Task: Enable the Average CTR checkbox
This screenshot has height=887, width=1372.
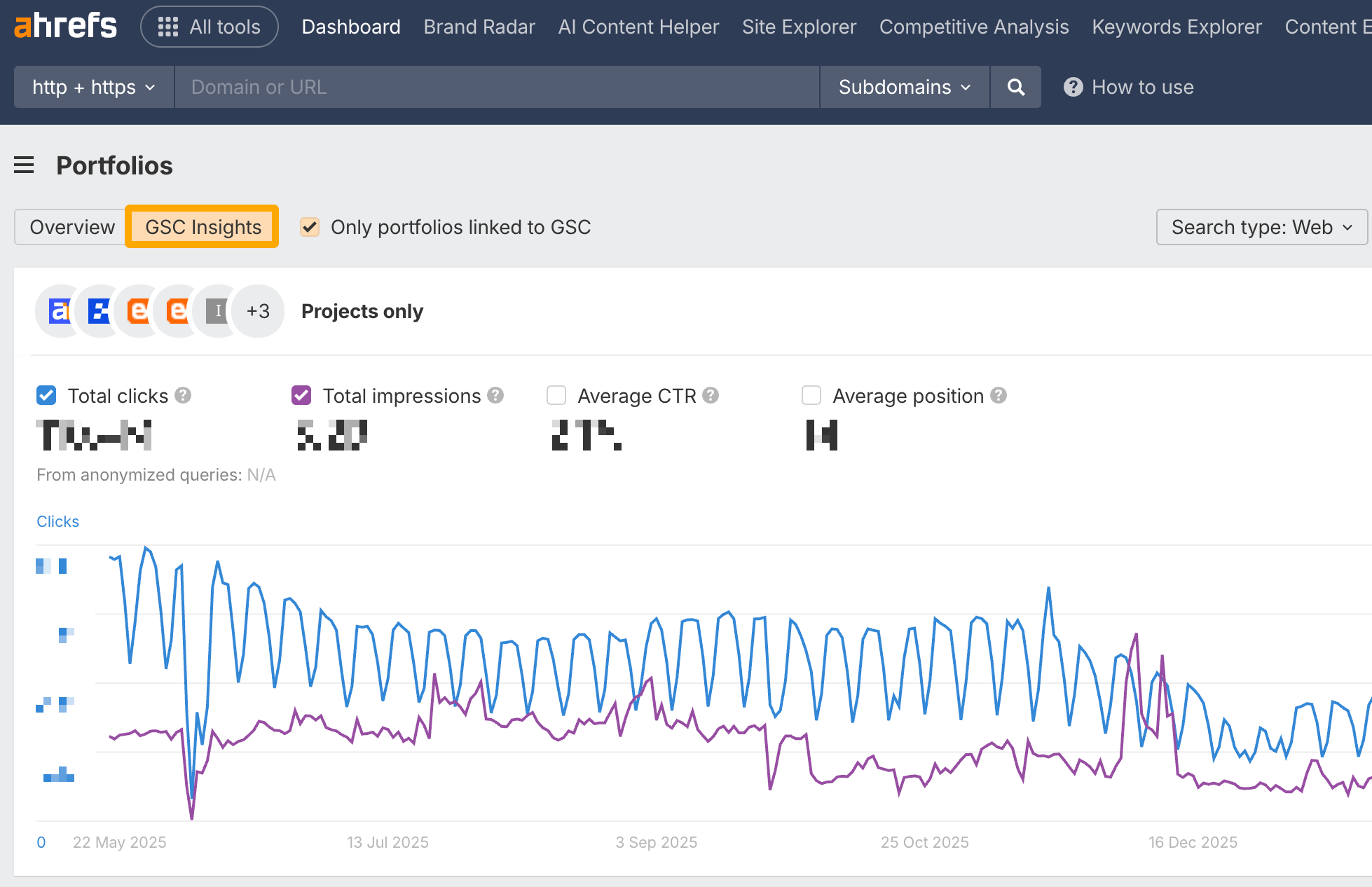Action: click(556, 396)
